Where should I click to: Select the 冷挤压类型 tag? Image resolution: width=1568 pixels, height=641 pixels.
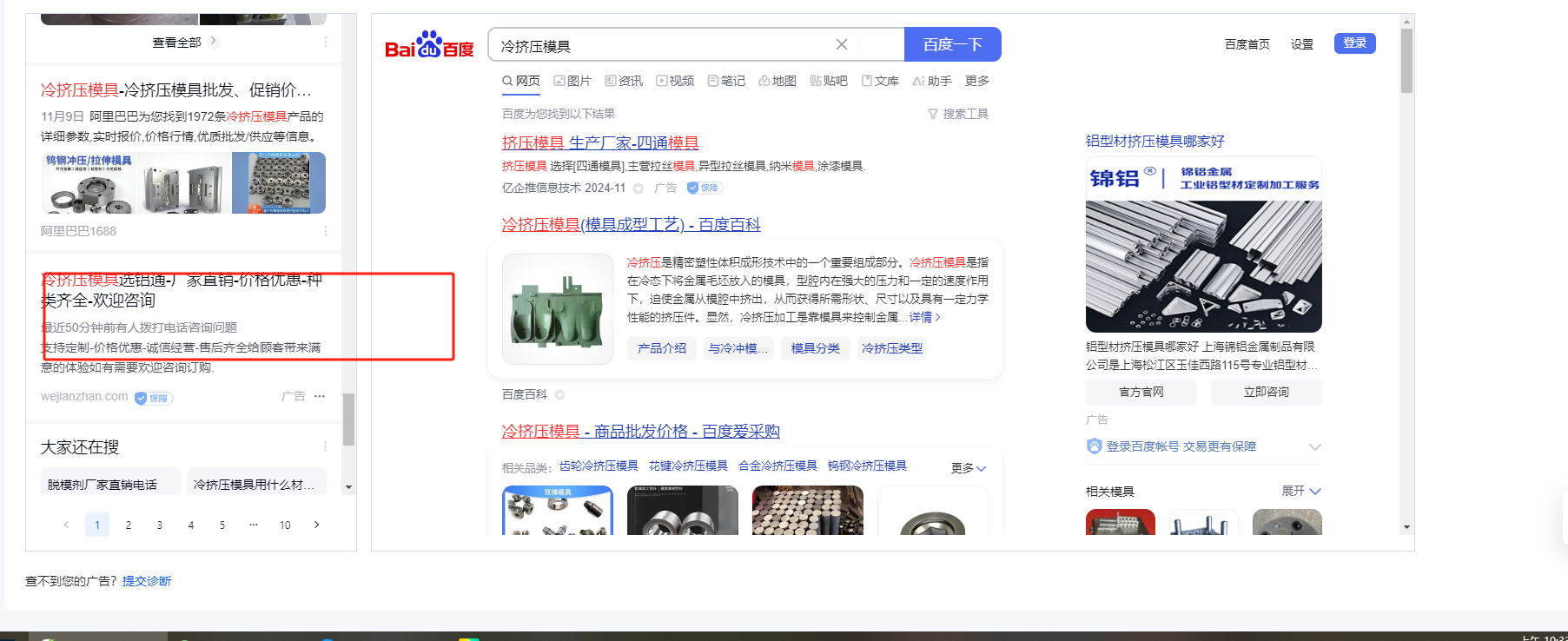pos(892,348)
